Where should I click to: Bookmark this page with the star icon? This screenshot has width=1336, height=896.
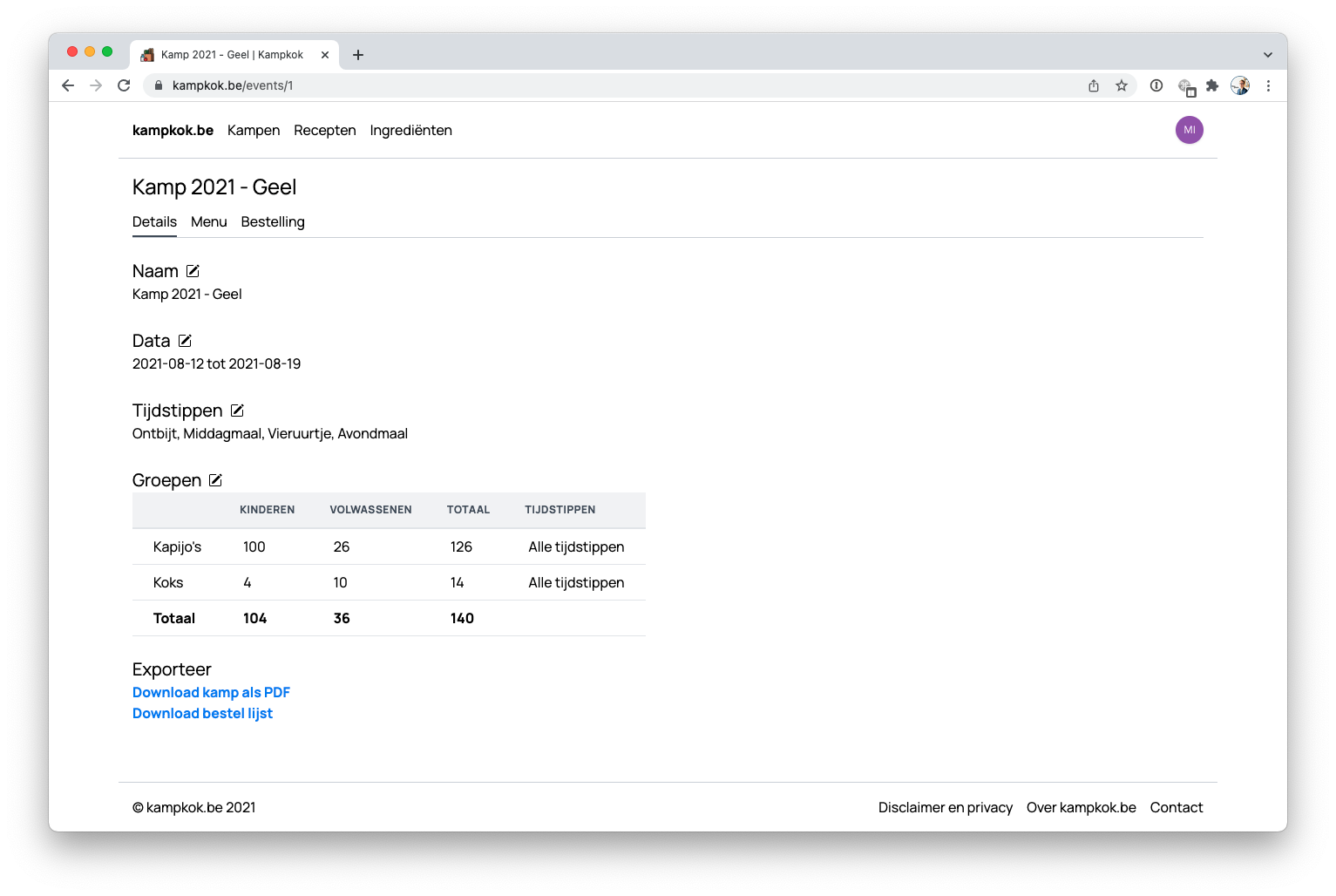point(1122,85)
